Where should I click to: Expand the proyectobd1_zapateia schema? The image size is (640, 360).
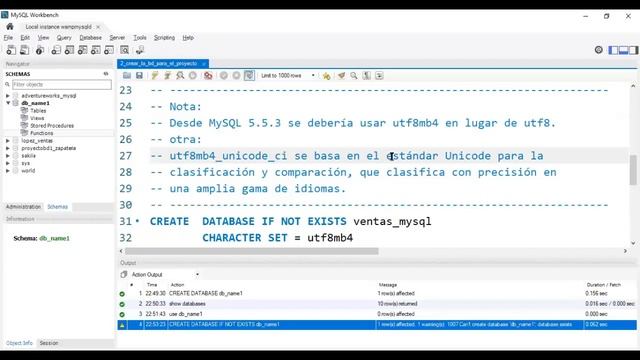tap(8, 148)
